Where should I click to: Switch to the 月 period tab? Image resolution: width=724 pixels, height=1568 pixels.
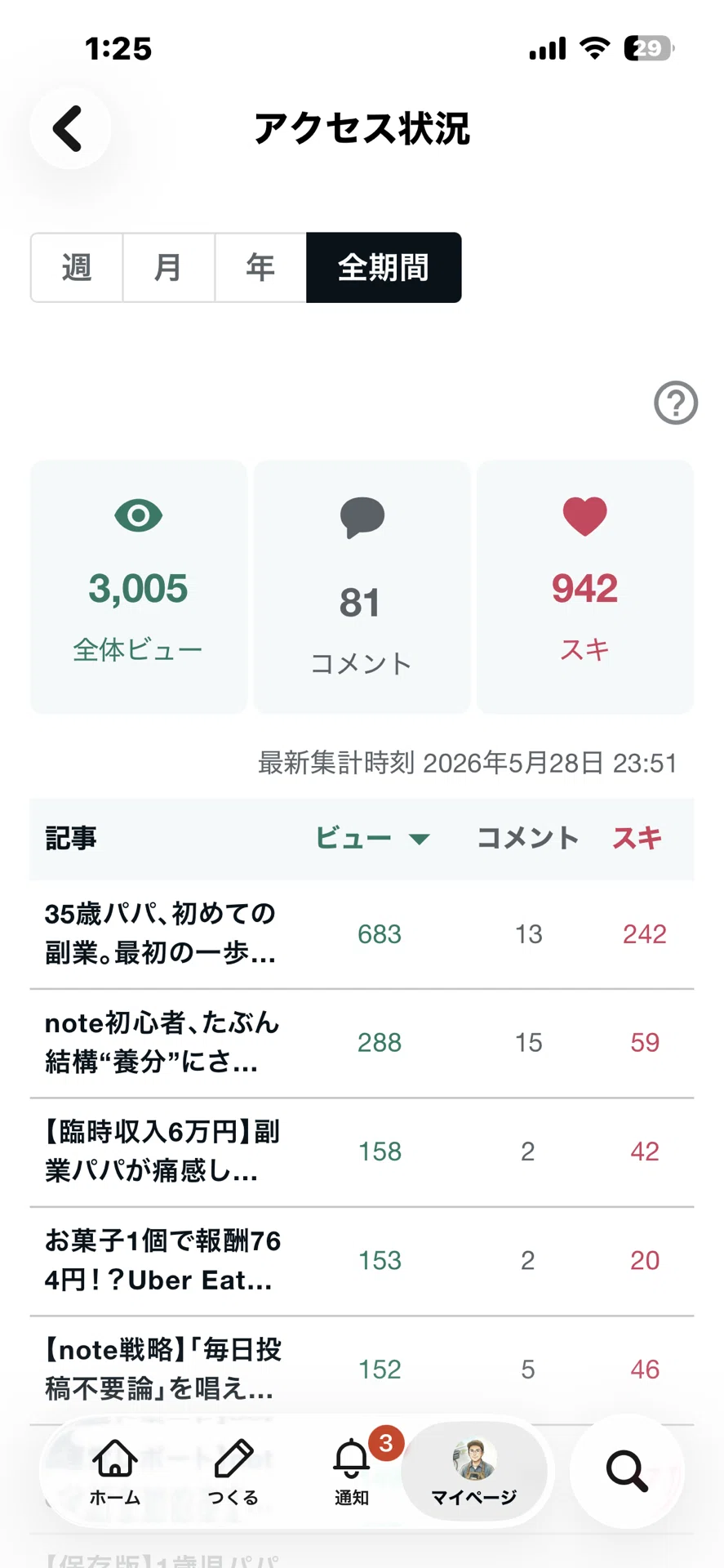pyautogui.click(x=169, y=268)
